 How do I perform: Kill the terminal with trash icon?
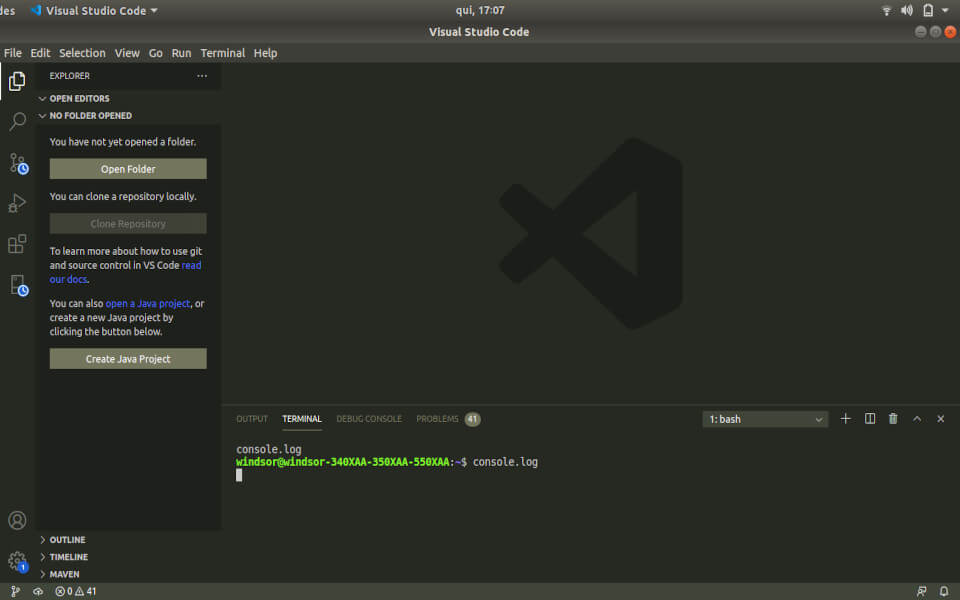click(x=893, y=419)
